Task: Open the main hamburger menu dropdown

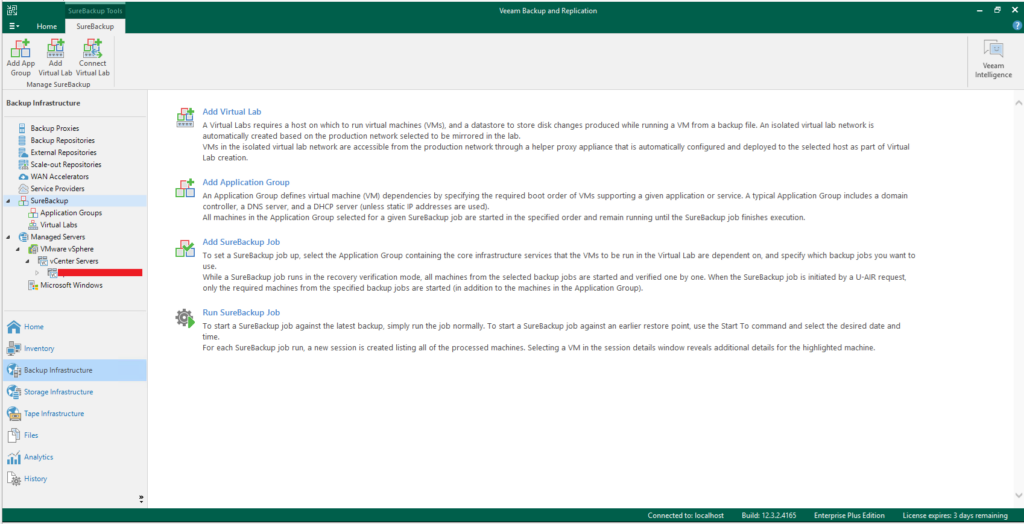Action: (12, 25)
